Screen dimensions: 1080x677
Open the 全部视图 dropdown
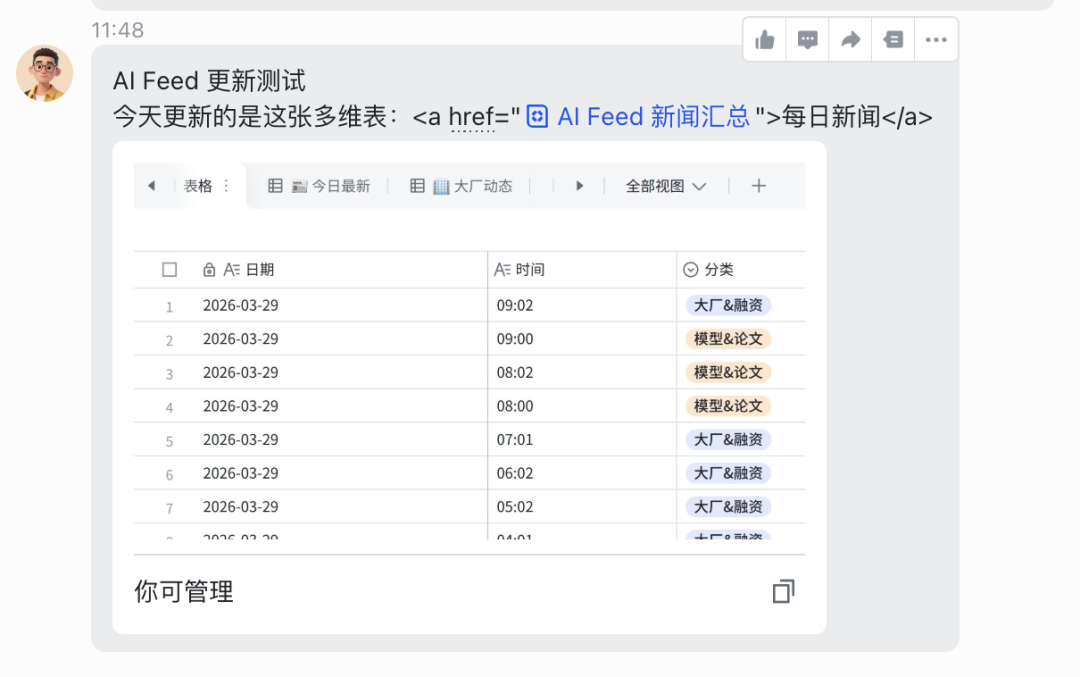coord(664,185)
